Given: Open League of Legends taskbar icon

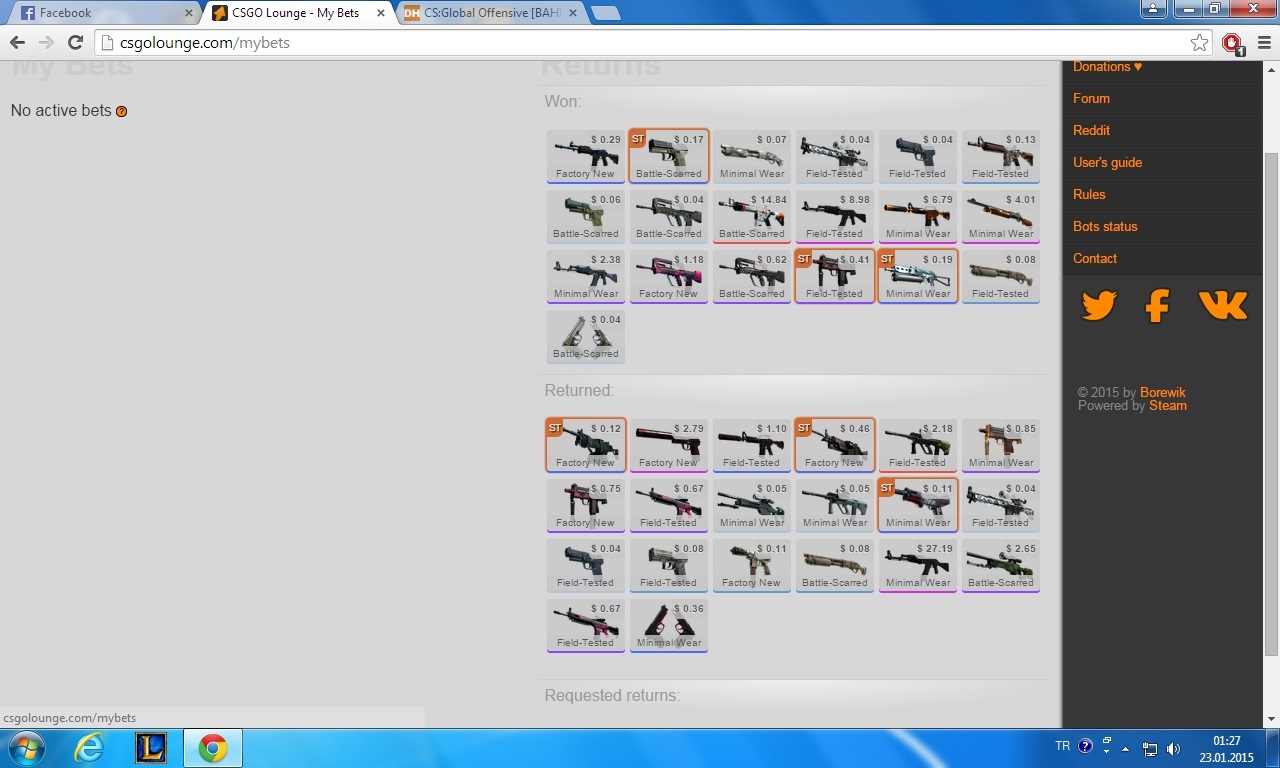Looking at the screenshot, I should pos(151,748).
